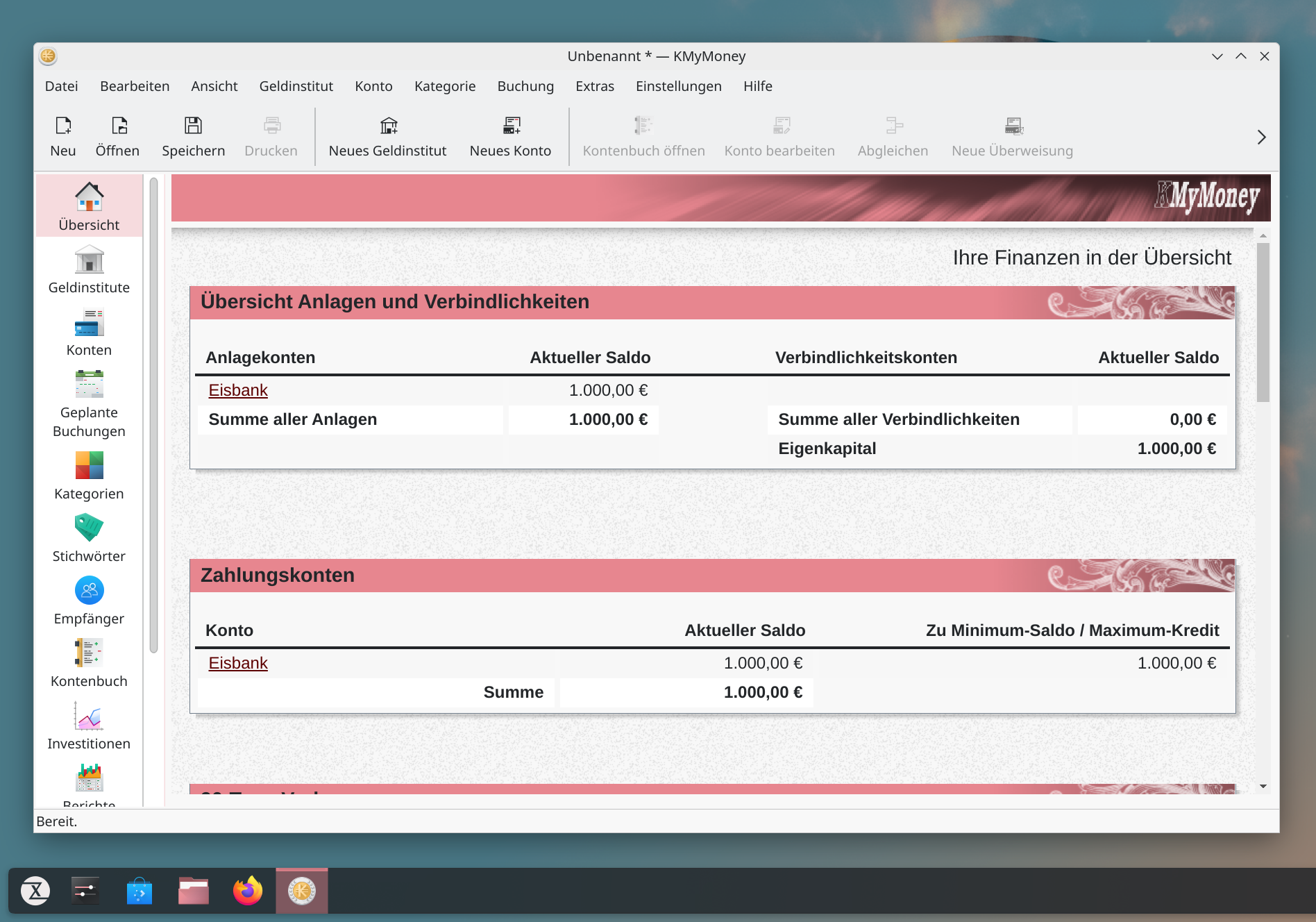Click the Drucken printer icon
This screenshot has height=922, width=1316.
[271, 137]
